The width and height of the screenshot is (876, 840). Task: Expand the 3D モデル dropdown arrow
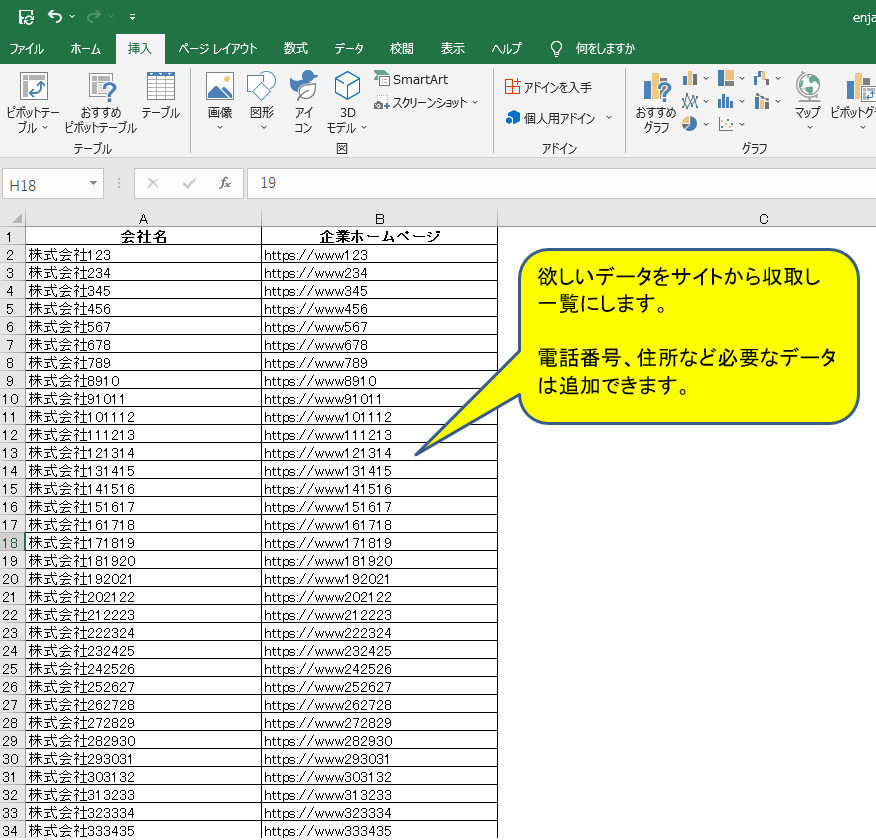[x=364, y=128]
